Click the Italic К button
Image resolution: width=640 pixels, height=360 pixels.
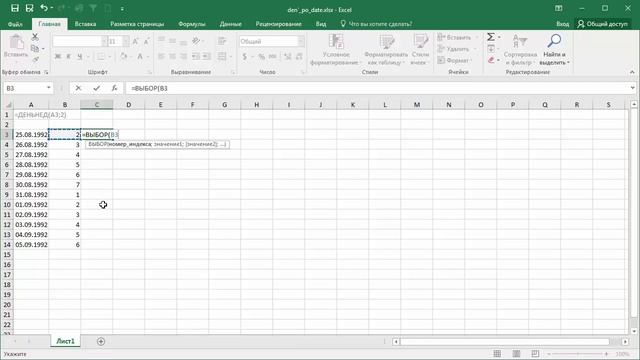tap(68, 56)
